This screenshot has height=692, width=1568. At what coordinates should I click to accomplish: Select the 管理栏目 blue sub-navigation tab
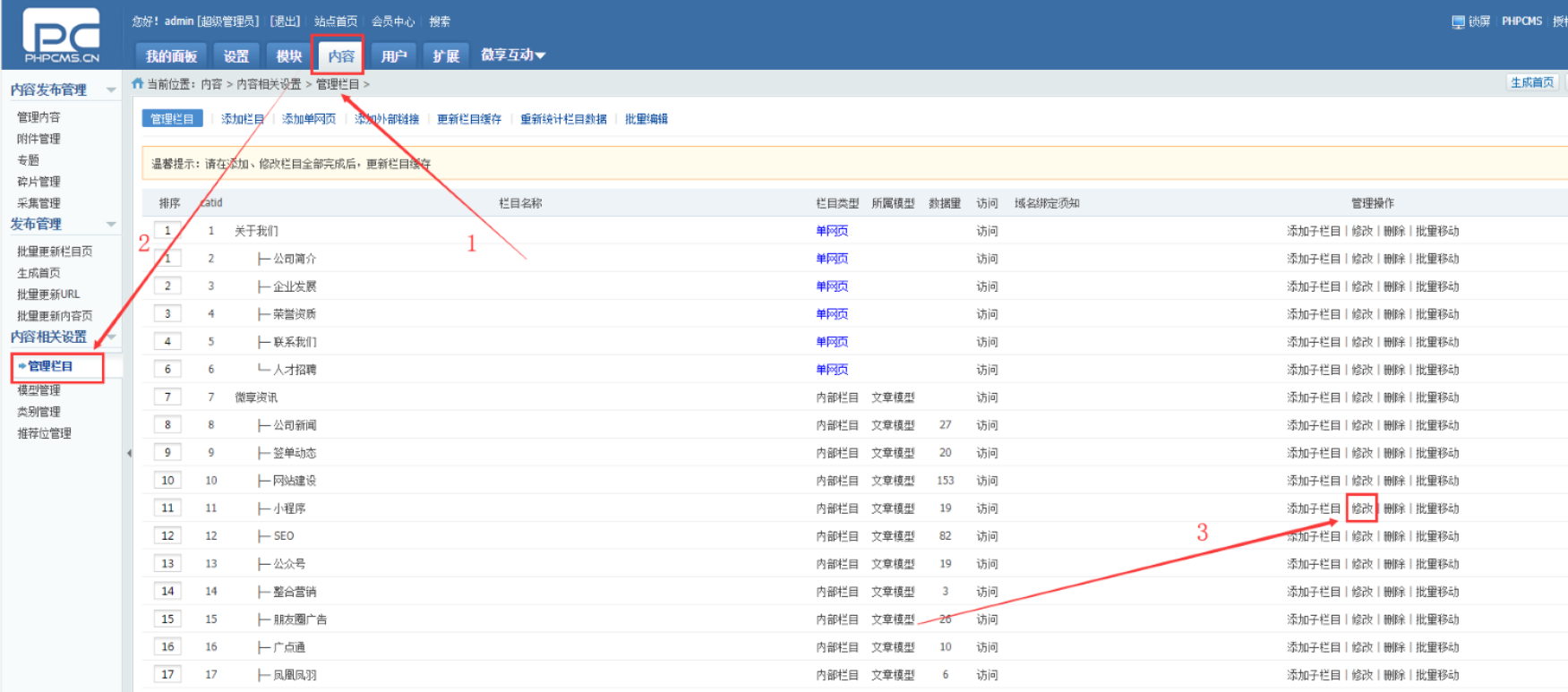[172, 119]
